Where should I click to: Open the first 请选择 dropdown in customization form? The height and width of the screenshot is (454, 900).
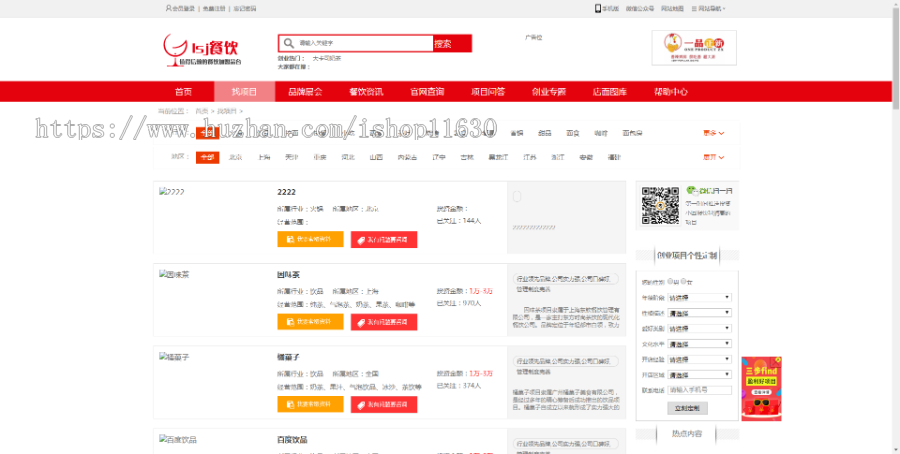click(699, 298)
